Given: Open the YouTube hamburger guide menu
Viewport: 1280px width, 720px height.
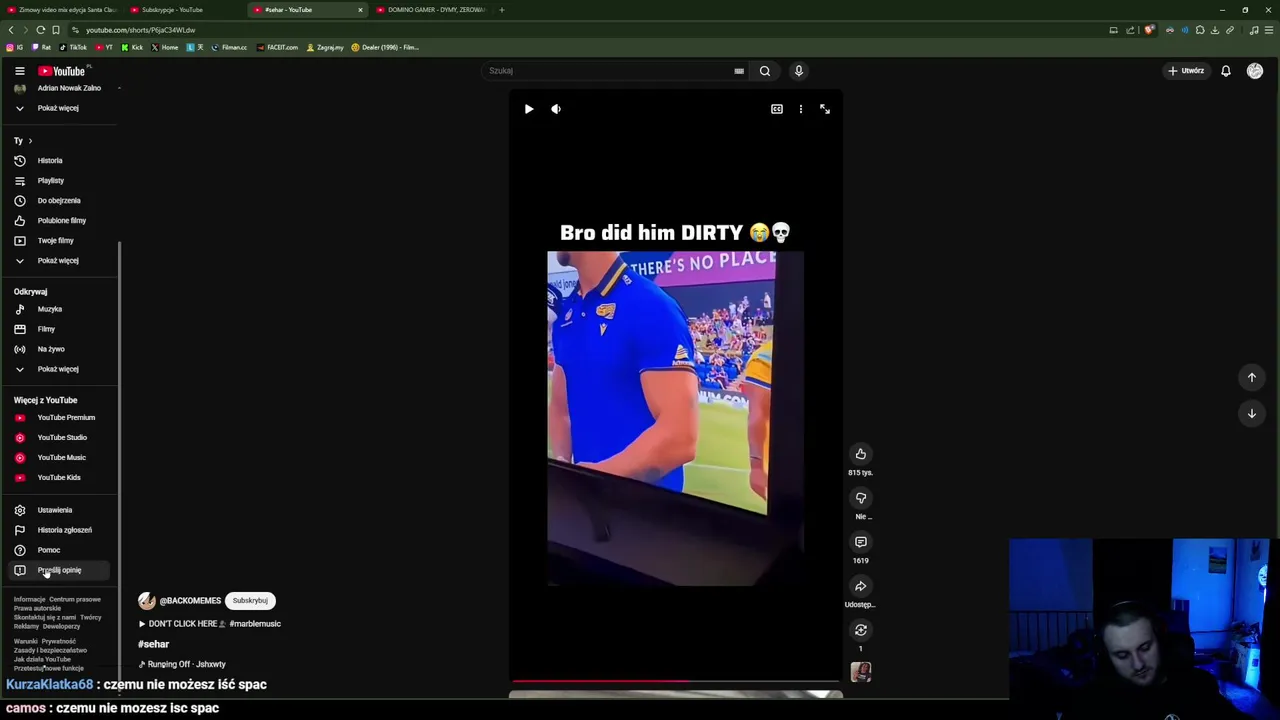Looking at the screenshot, I should coord(19,71).
